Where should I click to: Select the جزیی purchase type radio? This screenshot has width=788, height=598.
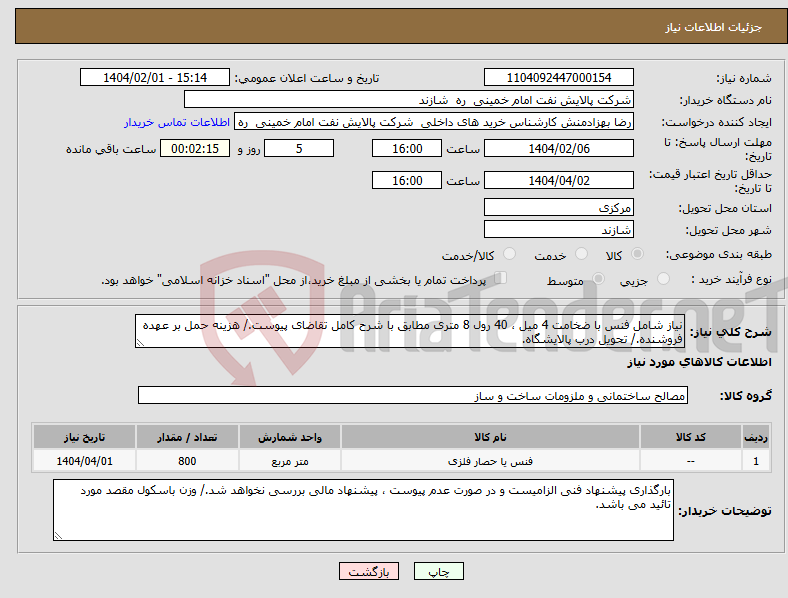click(x=663, y=279)
